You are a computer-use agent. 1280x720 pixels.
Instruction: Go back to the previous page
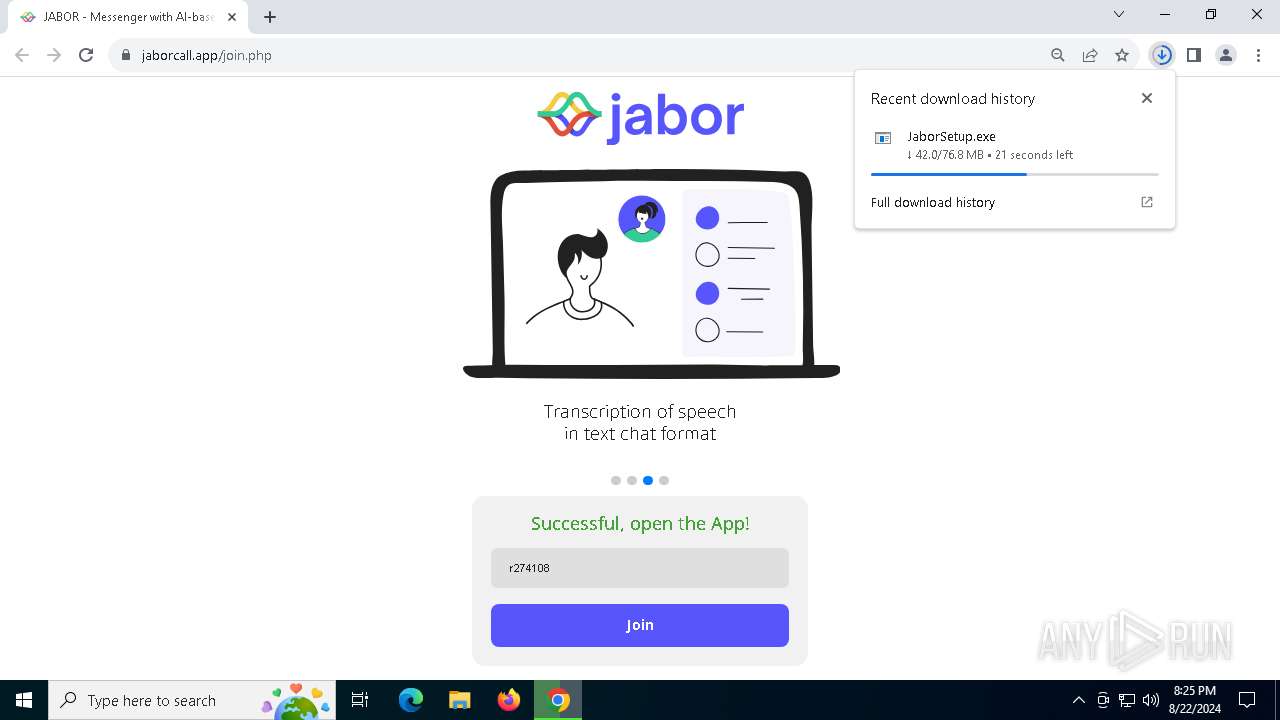pyautogui.click(x=22, y=55)
